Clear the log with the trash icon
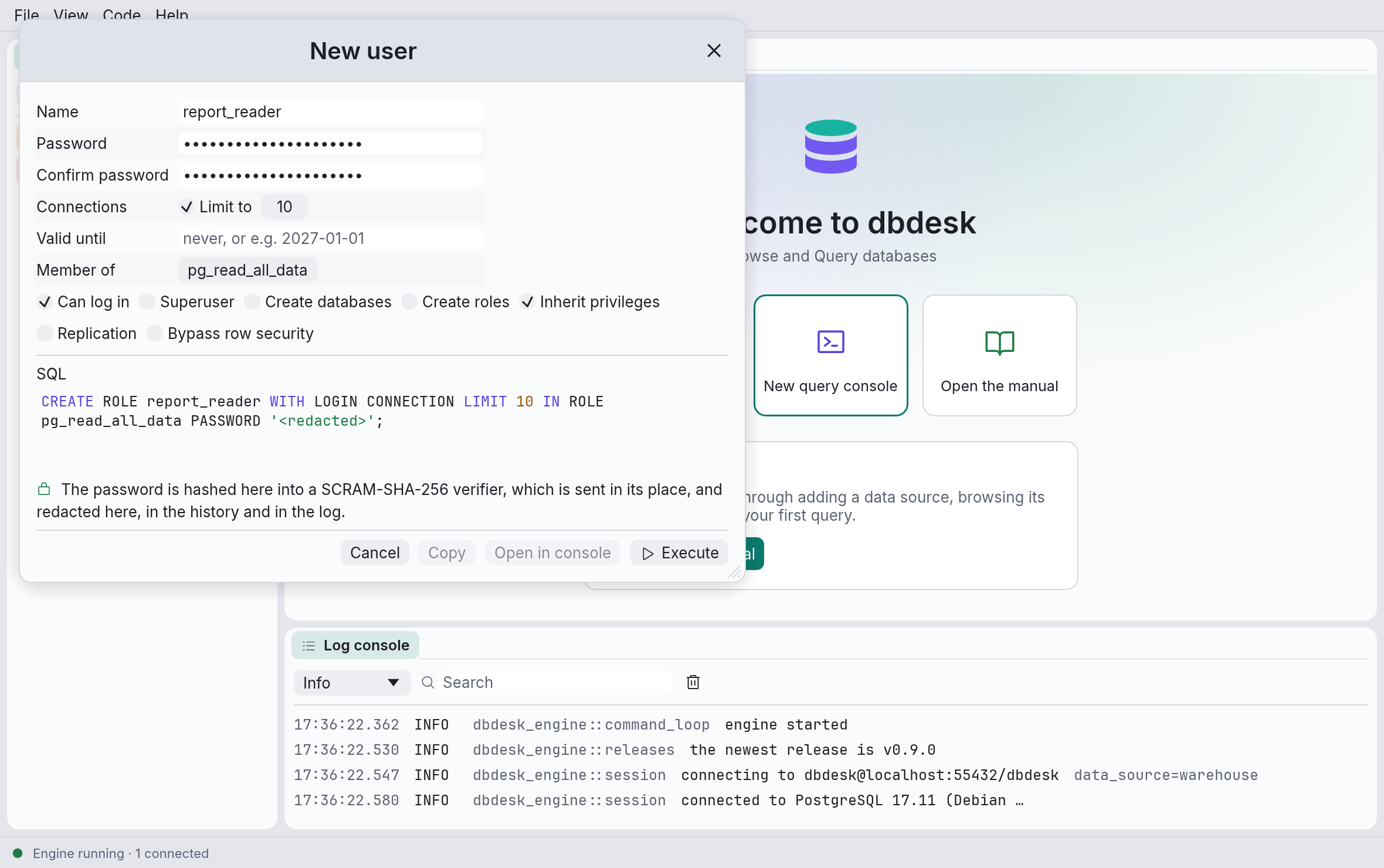 pyautogui.click(x=693, y=682)
